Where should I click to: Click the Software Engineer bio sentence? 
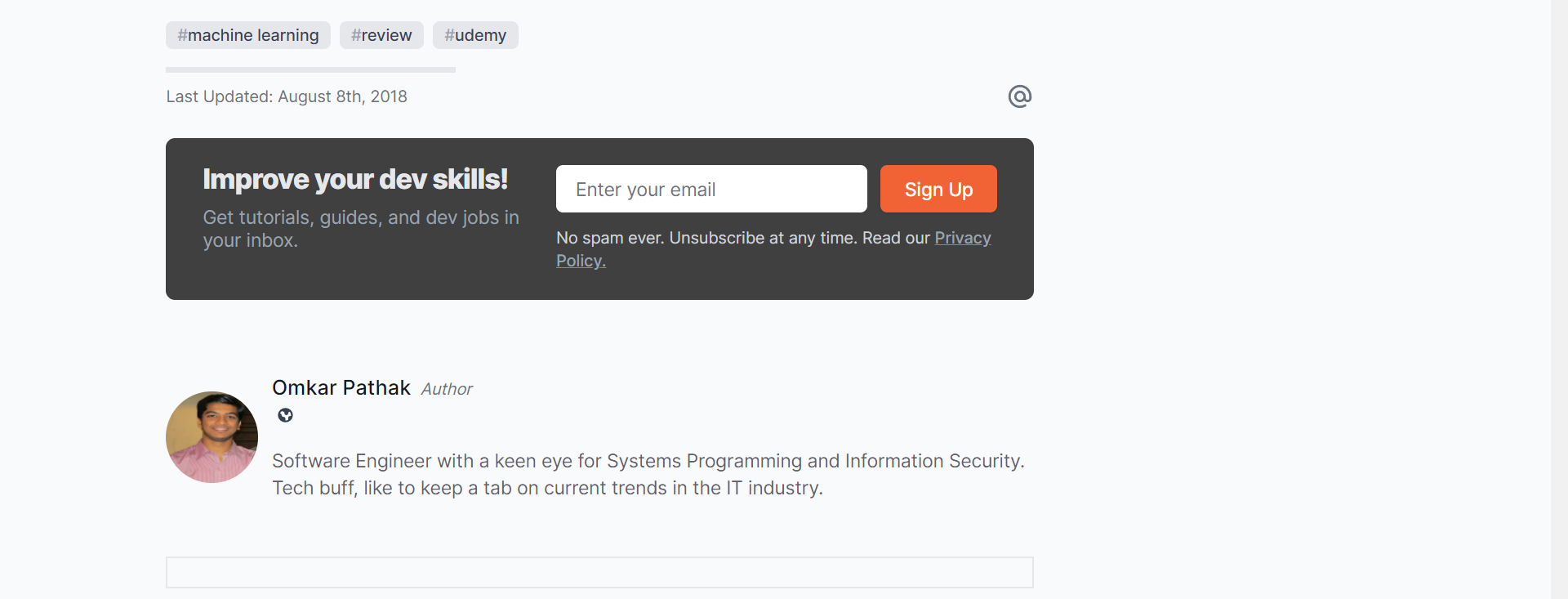click(648, 461)
